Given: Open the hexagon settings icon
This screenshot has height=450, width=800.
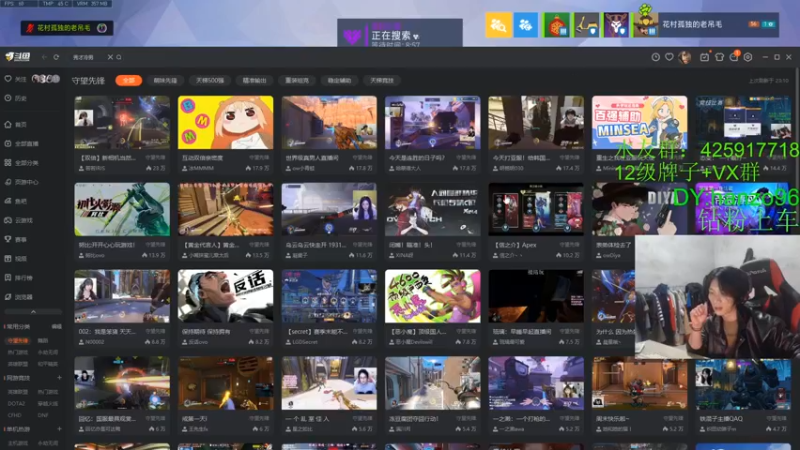Looking at the screenshot, I should tap(748, 57).
